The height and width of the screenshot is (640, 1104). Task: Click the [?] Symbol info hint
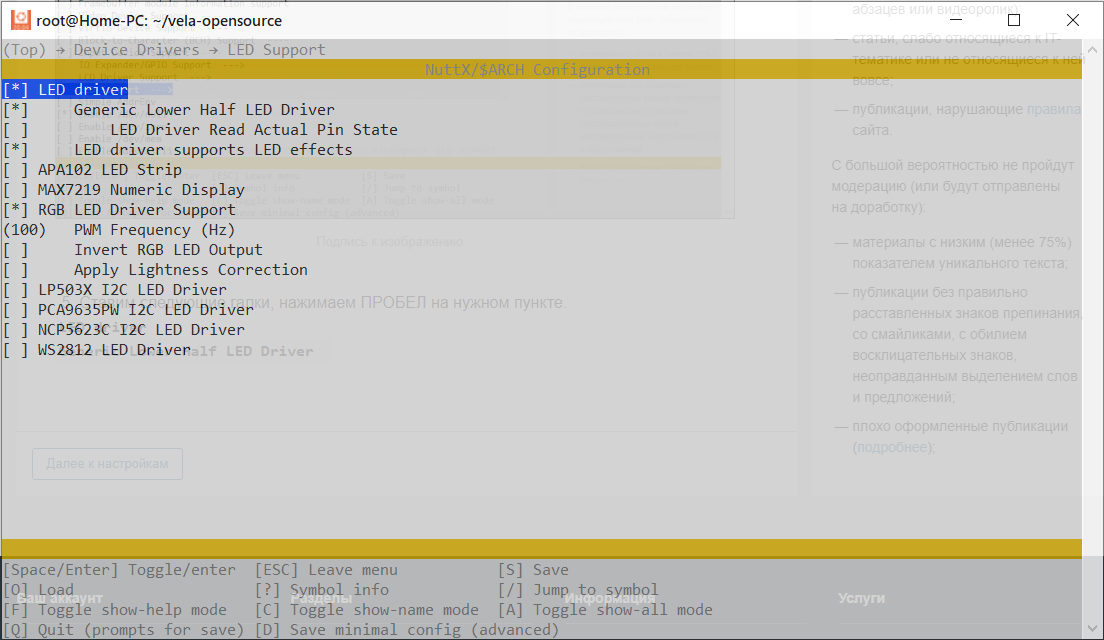(x=322, y=590)
